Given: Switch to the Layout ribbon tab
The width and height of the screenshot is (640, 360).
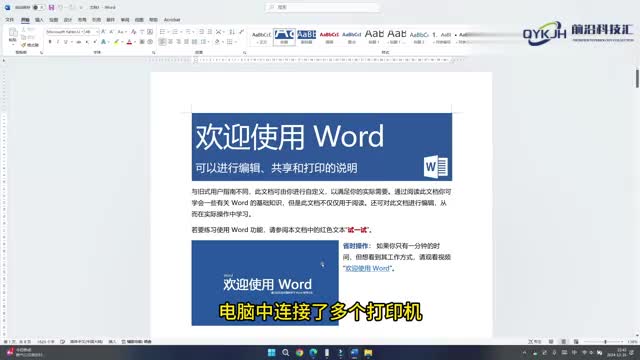Looking at the screenshot, I should point(82,20).
